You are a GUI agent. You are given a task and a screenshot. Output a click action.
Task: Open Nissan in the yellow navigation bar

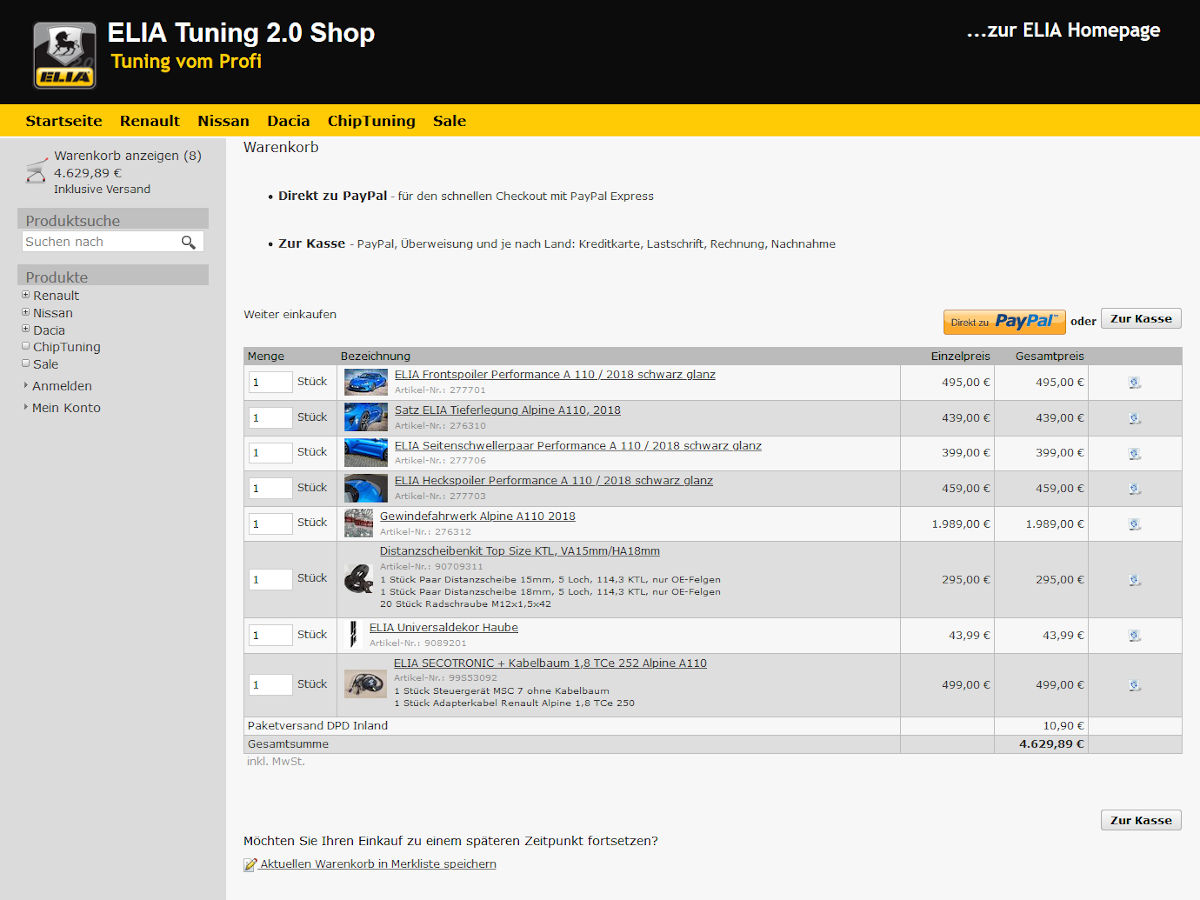(x=224, y=121)
